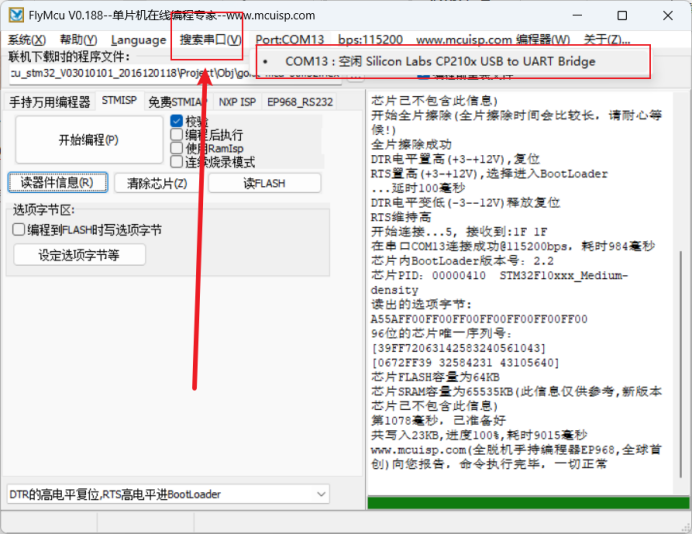Open the 系统(X) menu
Screen dimensions: 693x534
27,40
